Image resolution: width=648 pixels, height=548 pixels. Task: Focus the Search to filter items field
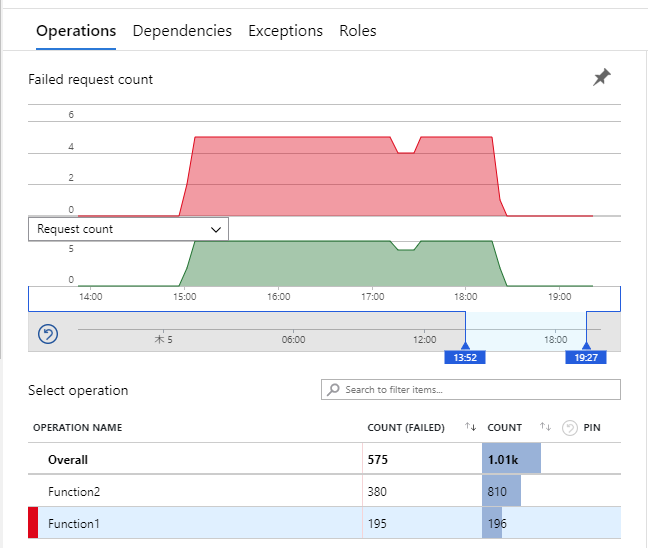point(471,389)
